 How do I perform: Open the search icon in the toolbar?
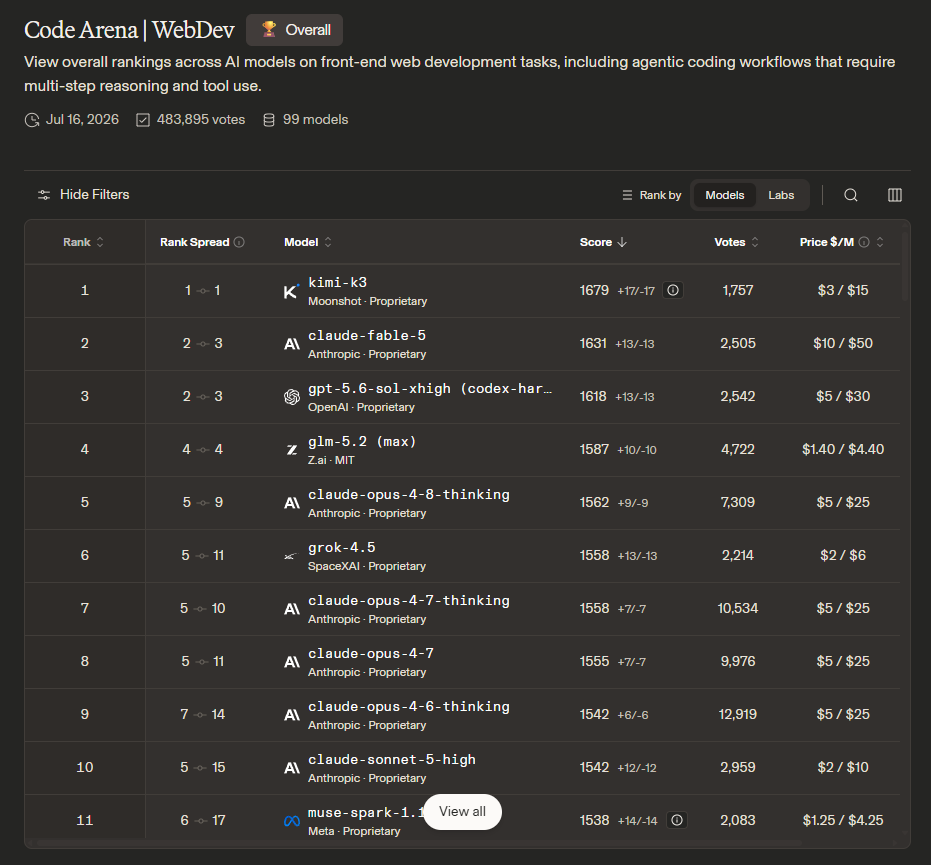pyautogui.click(x=850, y=195)
